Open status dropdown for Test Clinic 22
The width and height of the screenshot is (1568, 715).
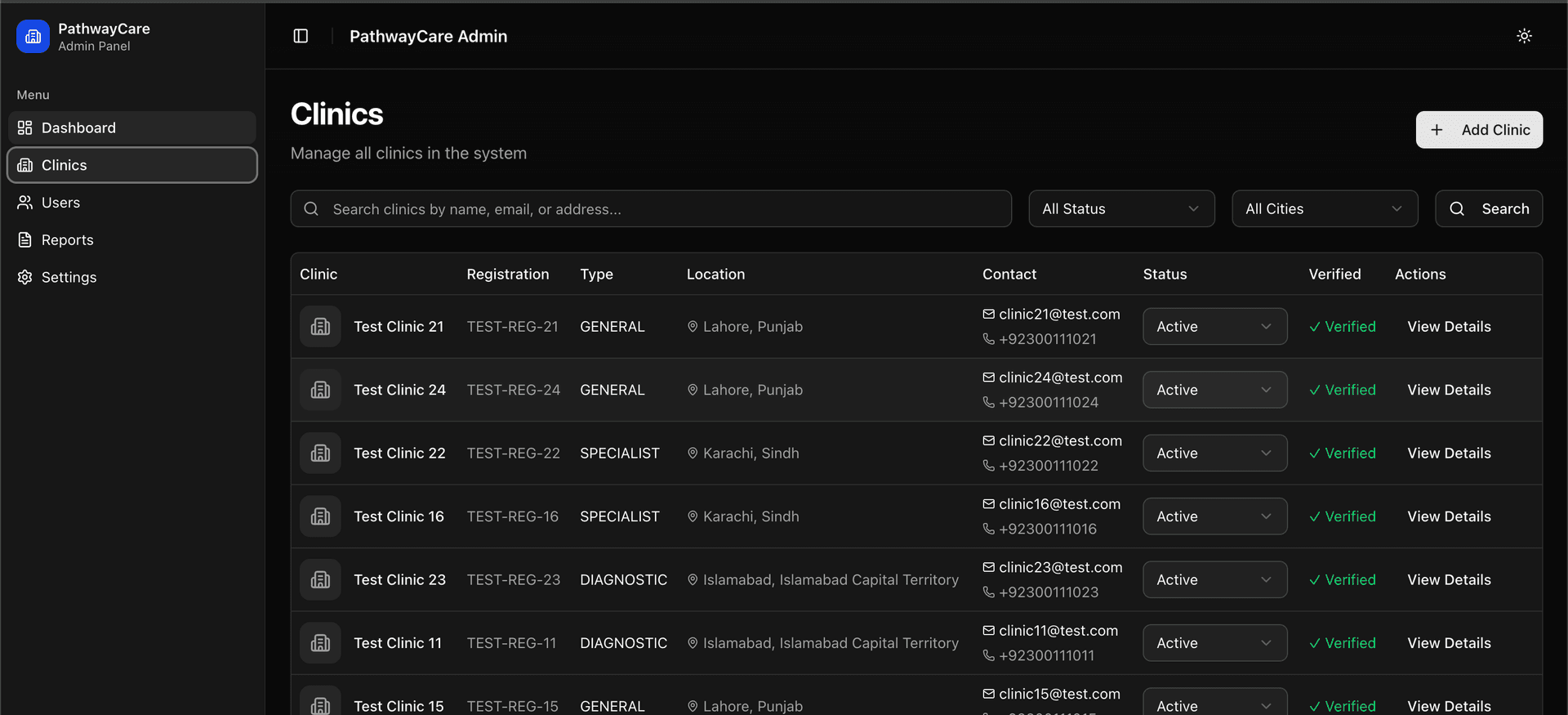coord(1215,454)
